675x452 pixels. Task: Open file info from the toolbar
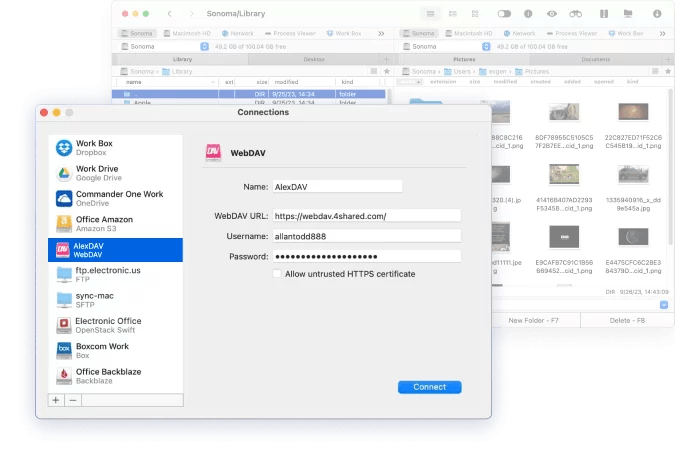point(528,14)
